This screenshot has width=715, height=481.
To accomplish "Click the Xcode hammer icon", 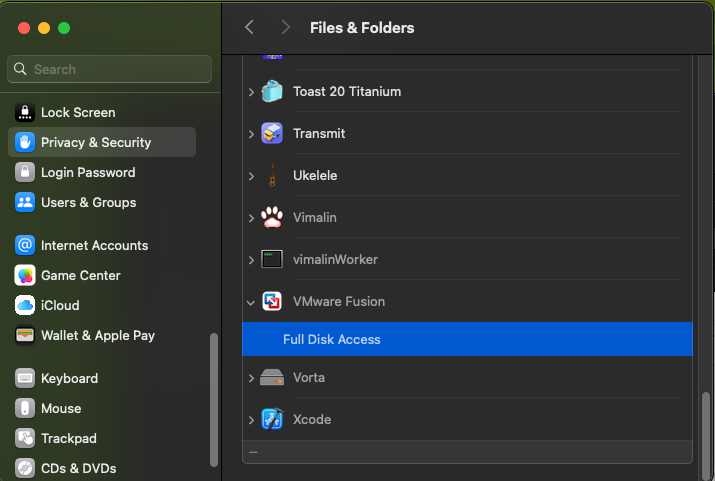I will pyautogui.click(x=272, y=419).
